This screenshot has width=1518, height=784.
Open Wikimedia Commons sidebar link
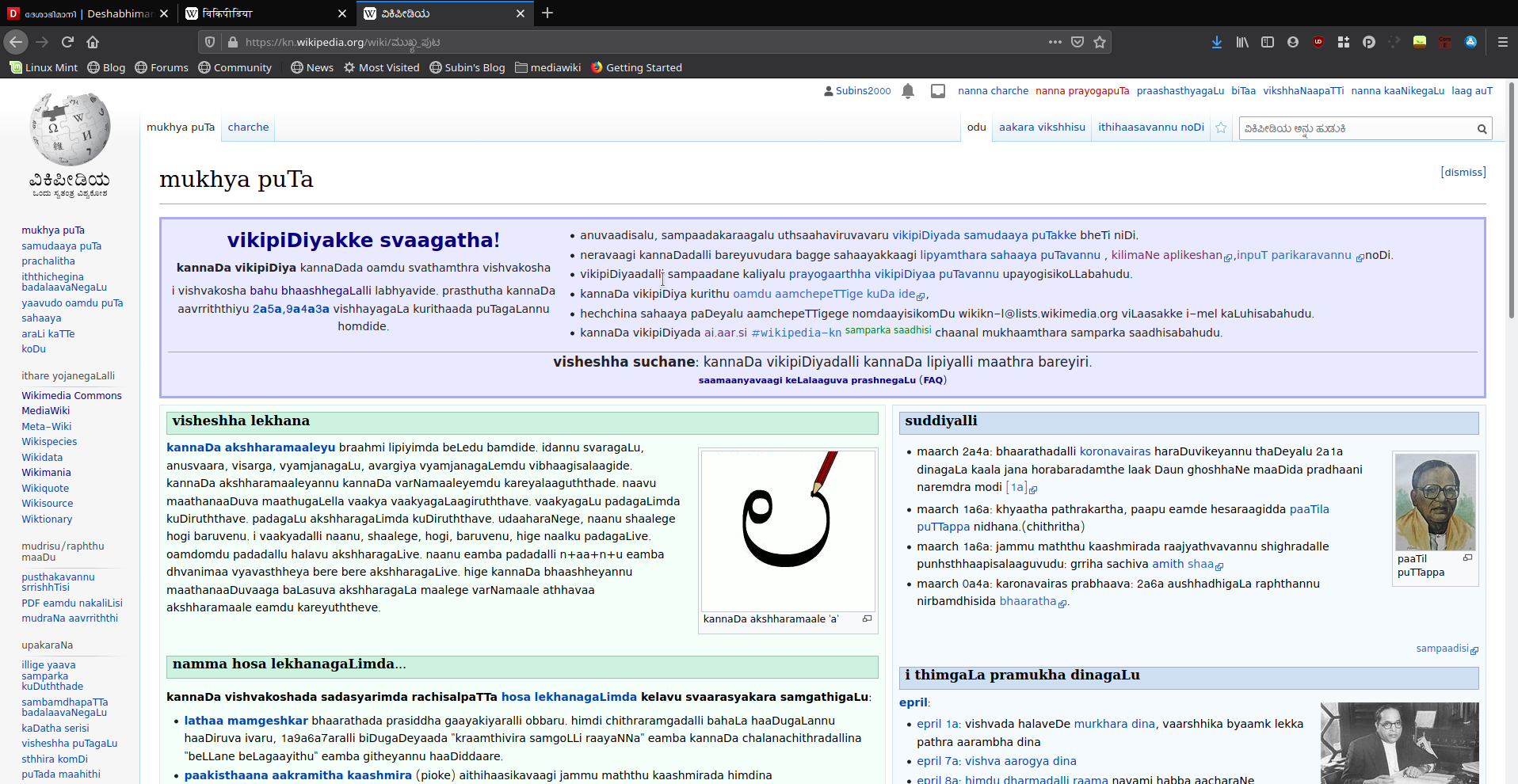click(71, 395)
